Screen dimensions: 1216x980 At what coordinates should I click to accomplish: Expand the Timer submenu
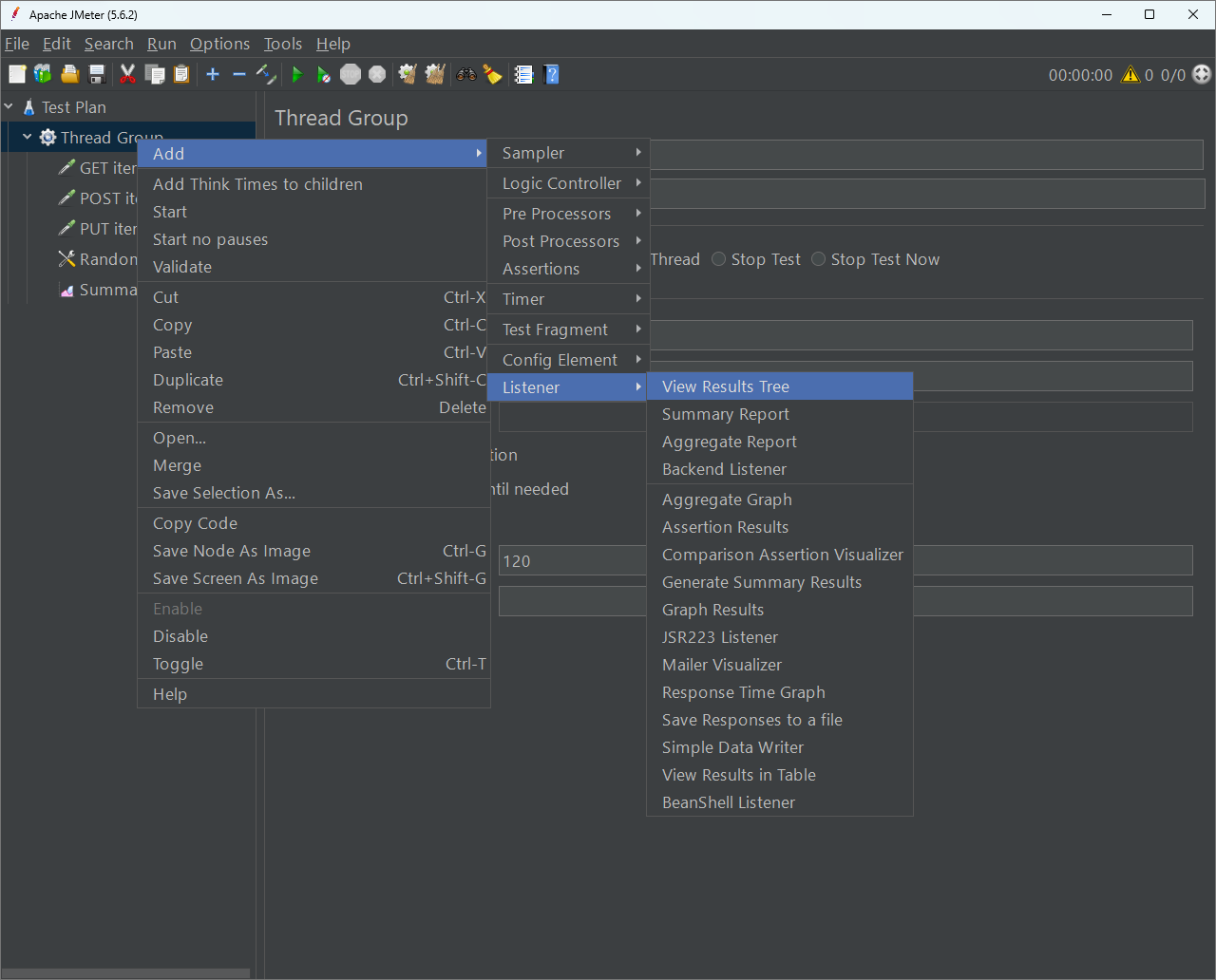[x=567, y=299]
